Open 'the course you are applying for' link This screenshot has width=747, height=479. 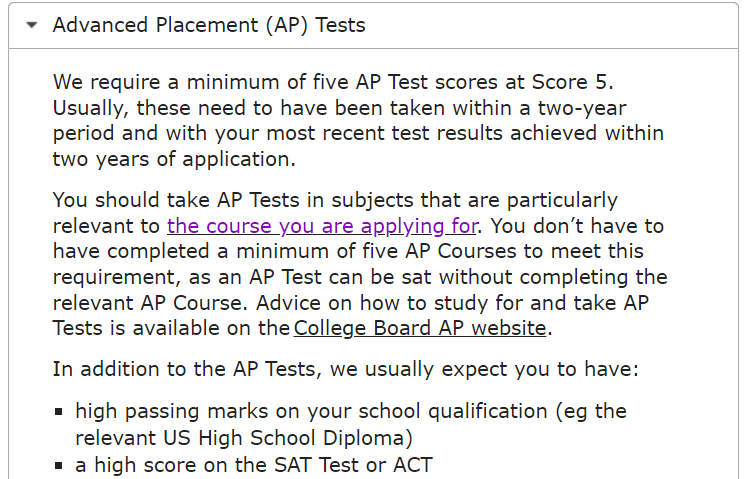click(x=322, y=226)
